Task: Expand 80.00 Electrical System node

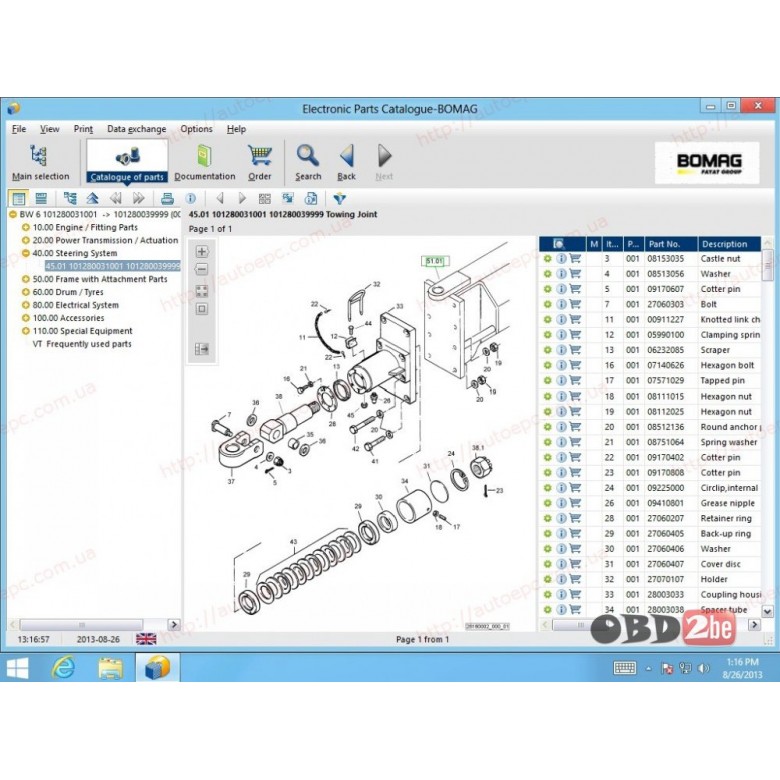Action: coord(26,305)
